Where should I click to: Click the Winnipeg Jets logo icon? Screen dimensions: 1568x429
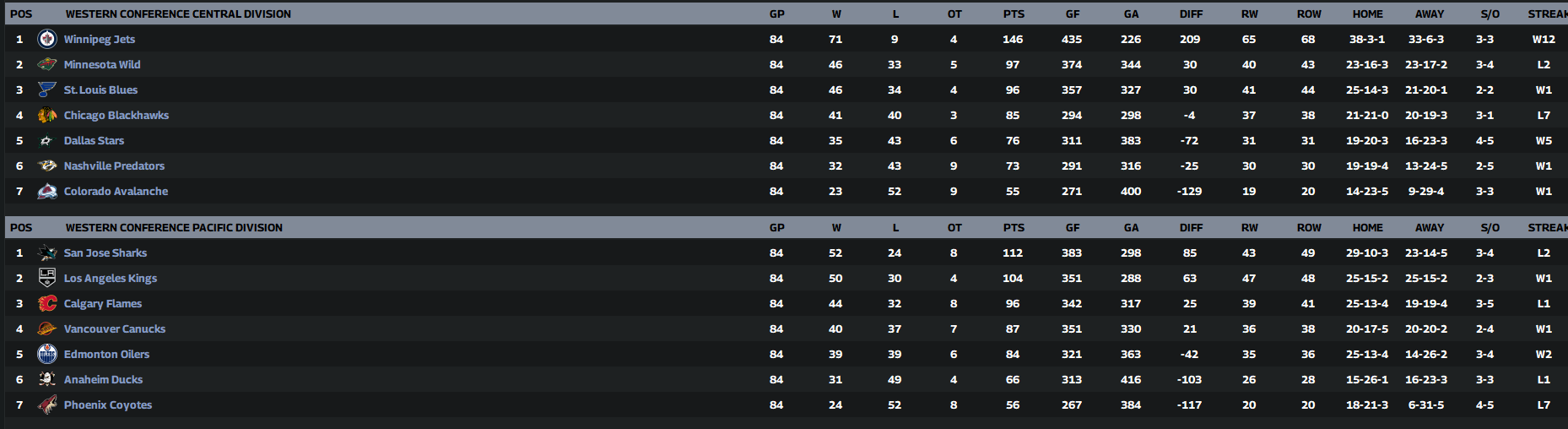(x=47, y=39)
